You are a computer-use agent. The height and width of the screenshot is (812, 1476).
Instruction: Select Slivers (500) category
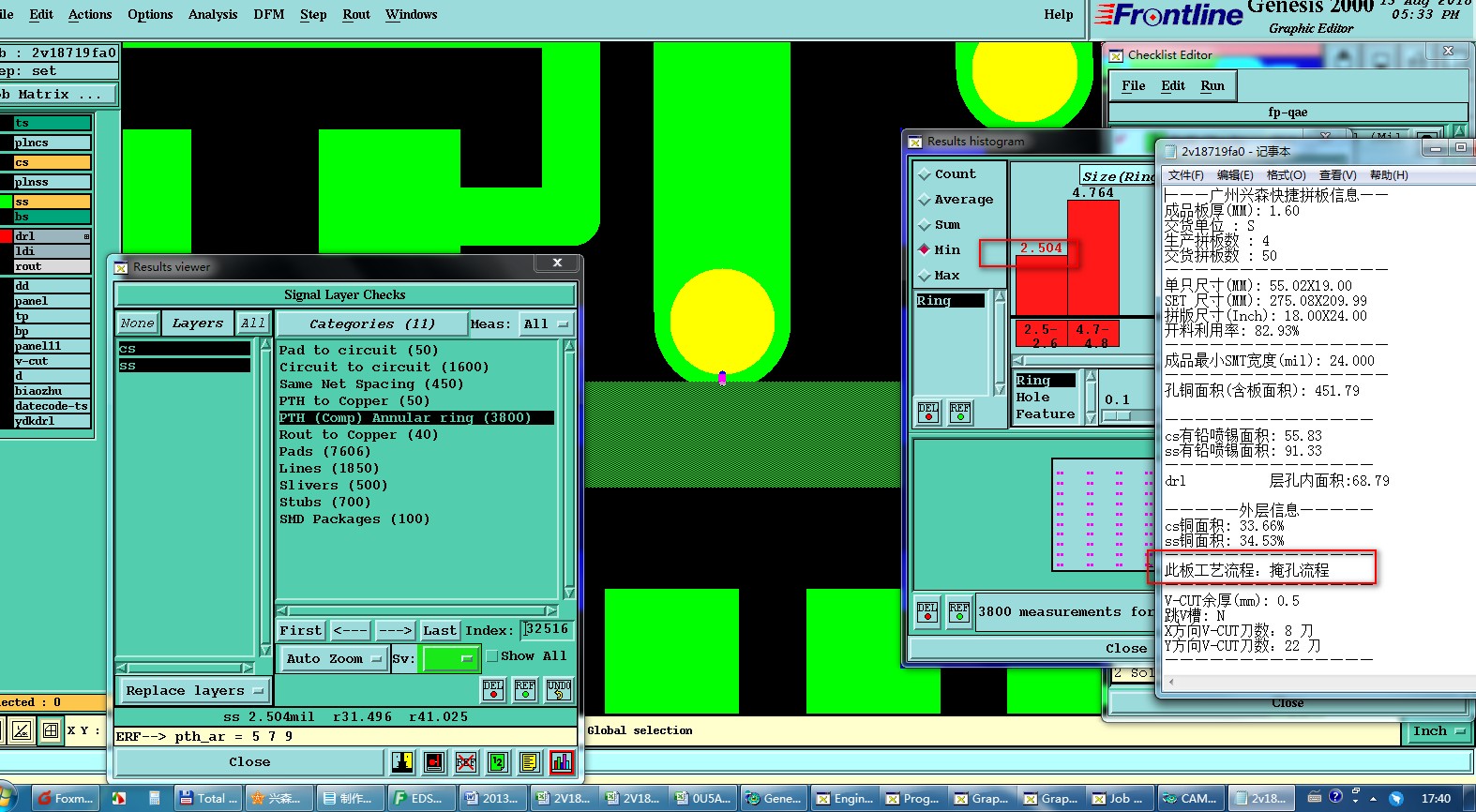point(333,486)
